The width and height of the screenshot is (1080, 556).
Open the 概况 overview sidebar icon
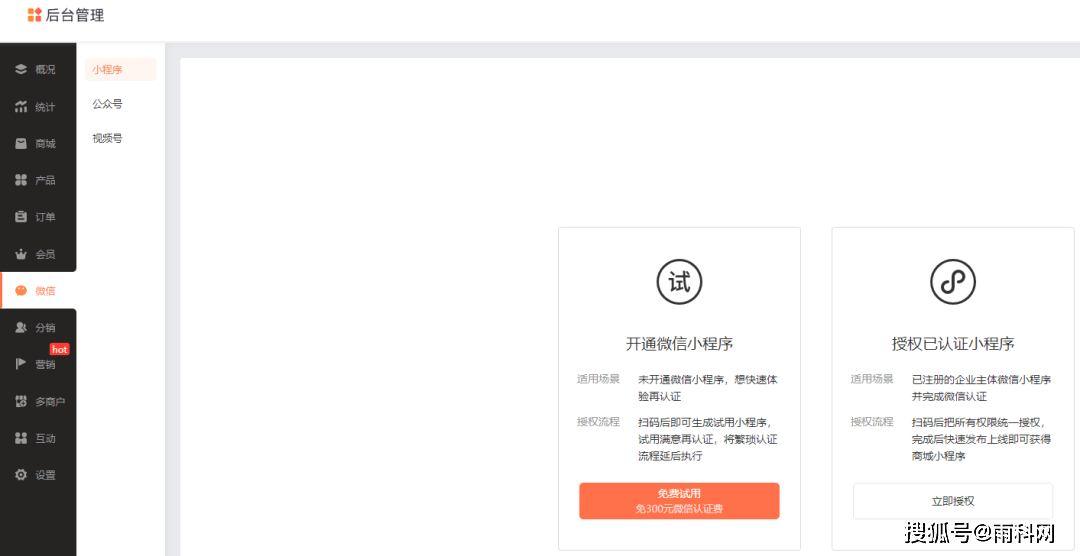[x=21, y=70]
